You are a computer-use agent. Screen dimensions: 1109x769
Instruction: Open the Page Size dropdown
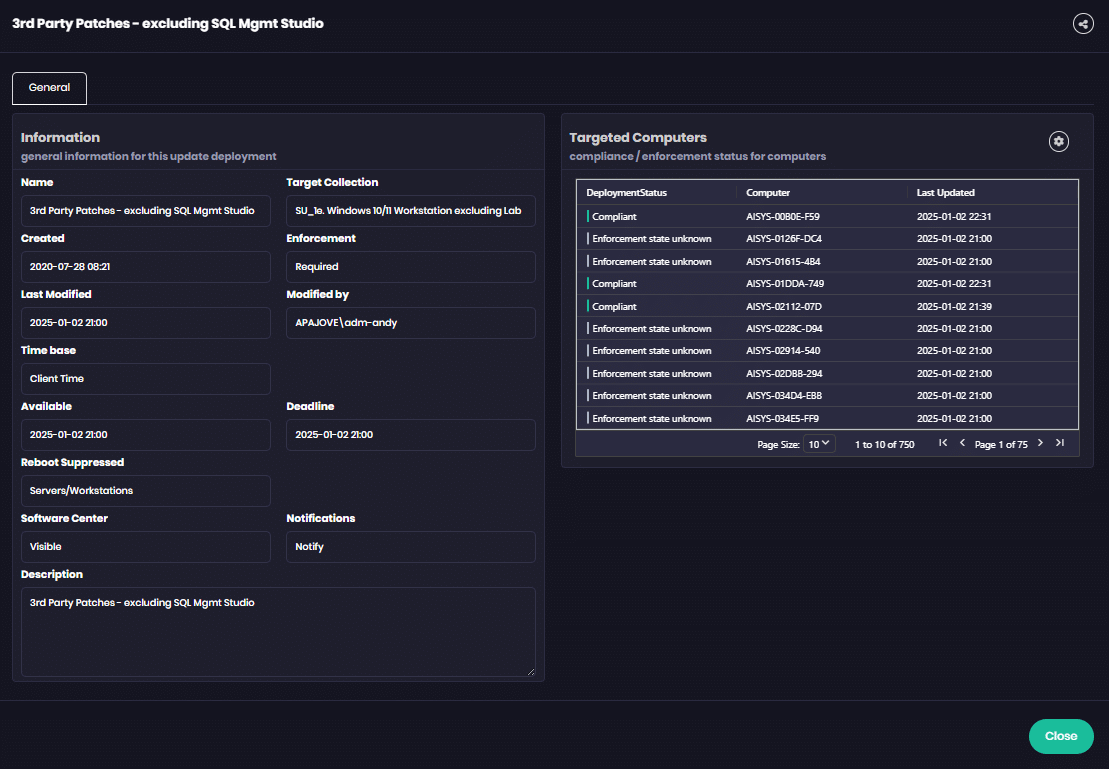point(819,444)
